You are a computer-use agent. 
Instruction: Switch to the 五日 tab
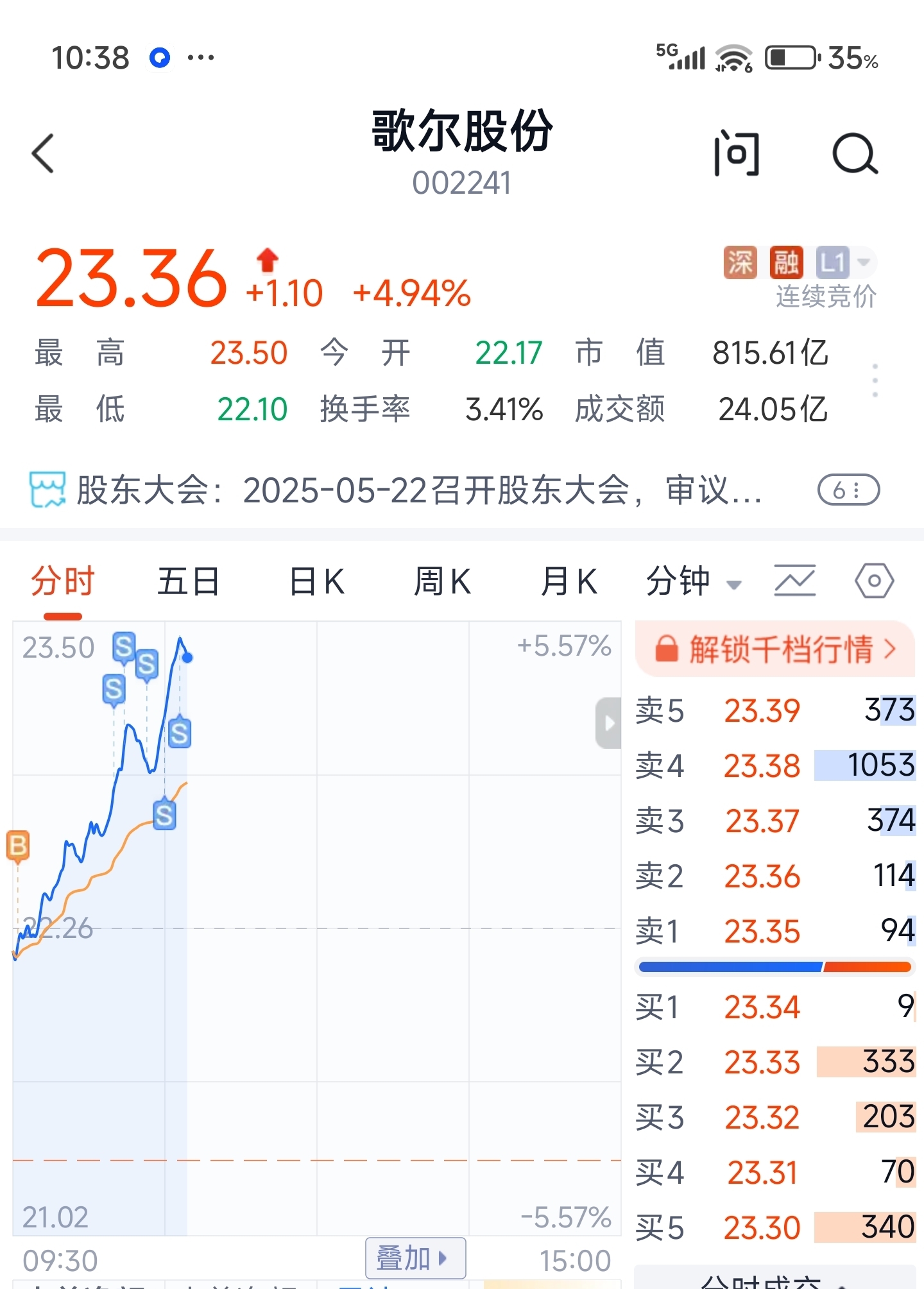point(189,581)
